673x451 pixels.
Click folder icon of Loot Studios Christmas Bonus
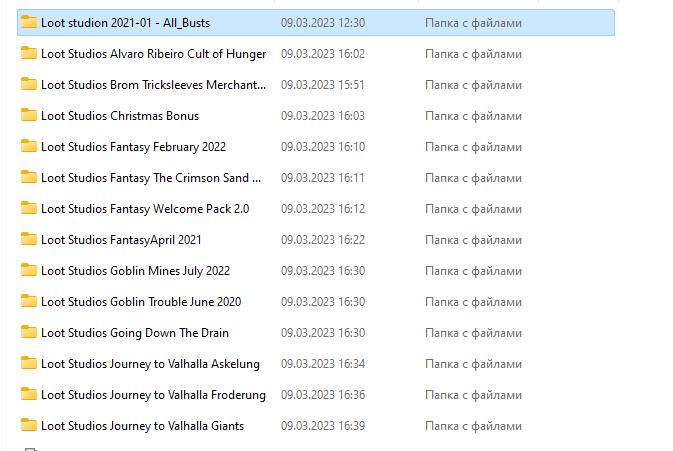[x=29, y=115]
